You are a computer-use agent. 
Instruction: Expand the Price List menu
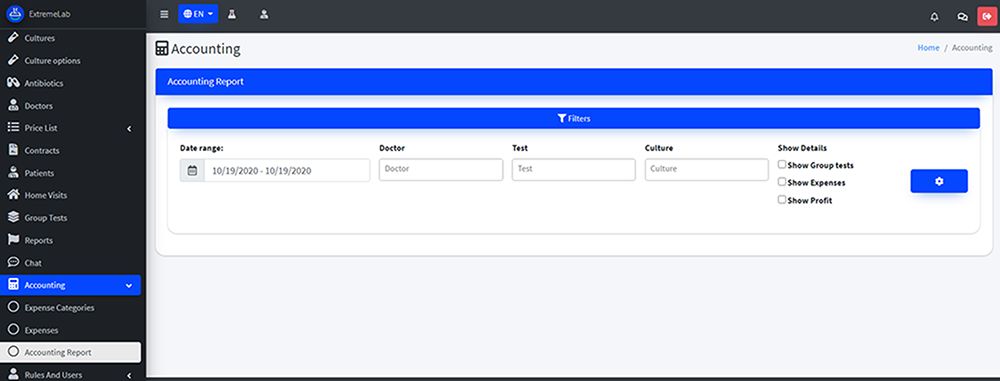coord(70,128)
